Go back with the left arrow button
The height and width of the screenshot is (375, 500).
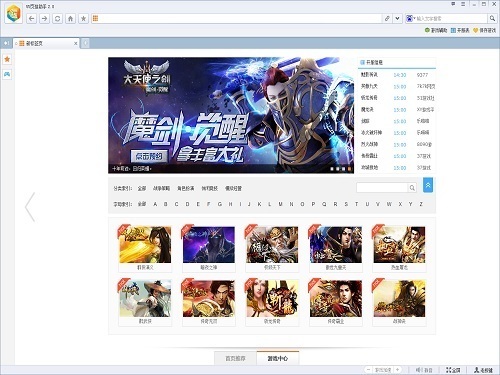pyautogui.click(x=31, y=18)
